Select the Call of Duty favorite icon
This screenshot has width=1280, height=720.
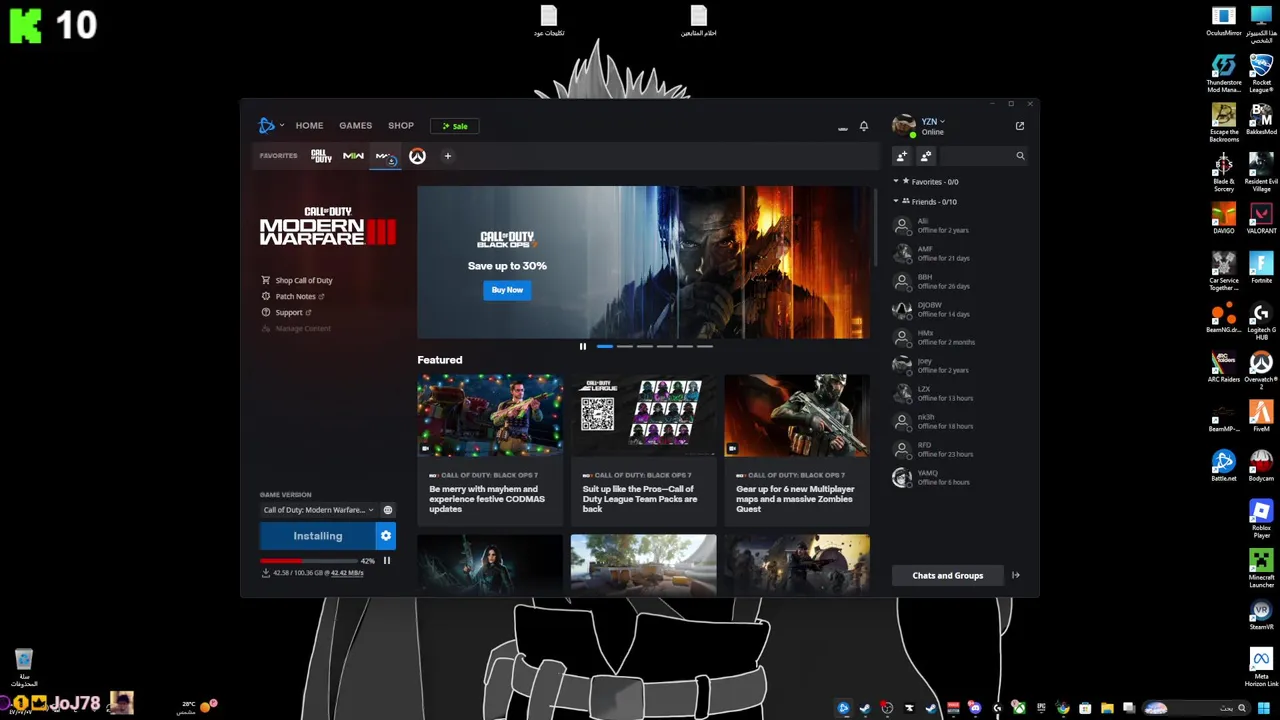coord(321,156)
